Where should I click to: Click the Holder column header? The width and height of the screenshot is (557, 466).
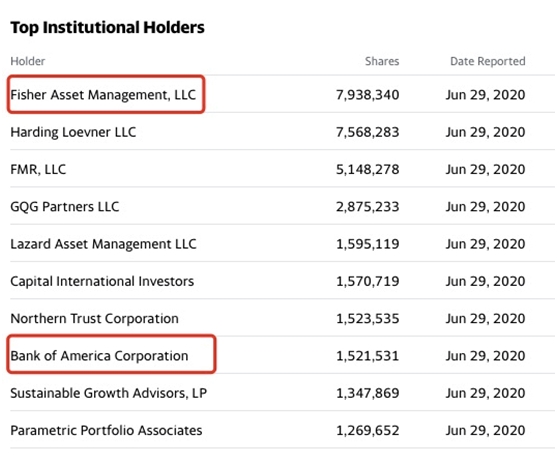[x=28, y=61]
